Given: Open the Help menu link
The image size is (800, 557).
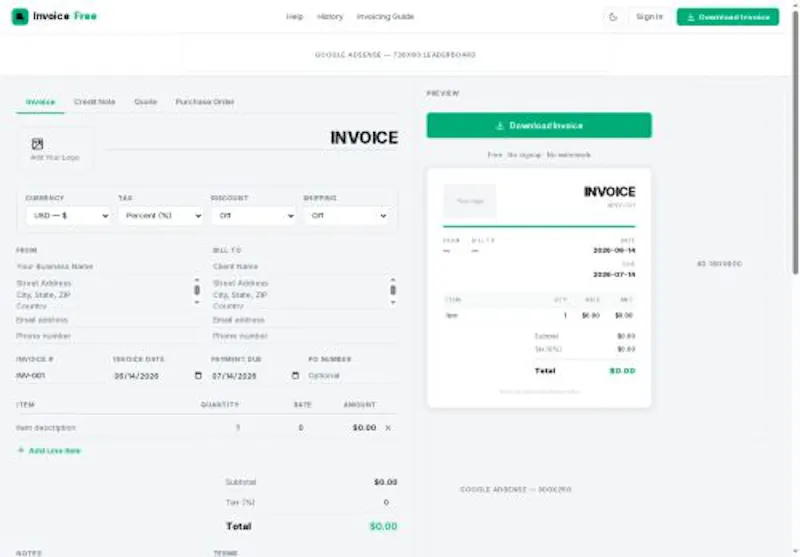Looking at the screenshot, I should coord(294,17).
